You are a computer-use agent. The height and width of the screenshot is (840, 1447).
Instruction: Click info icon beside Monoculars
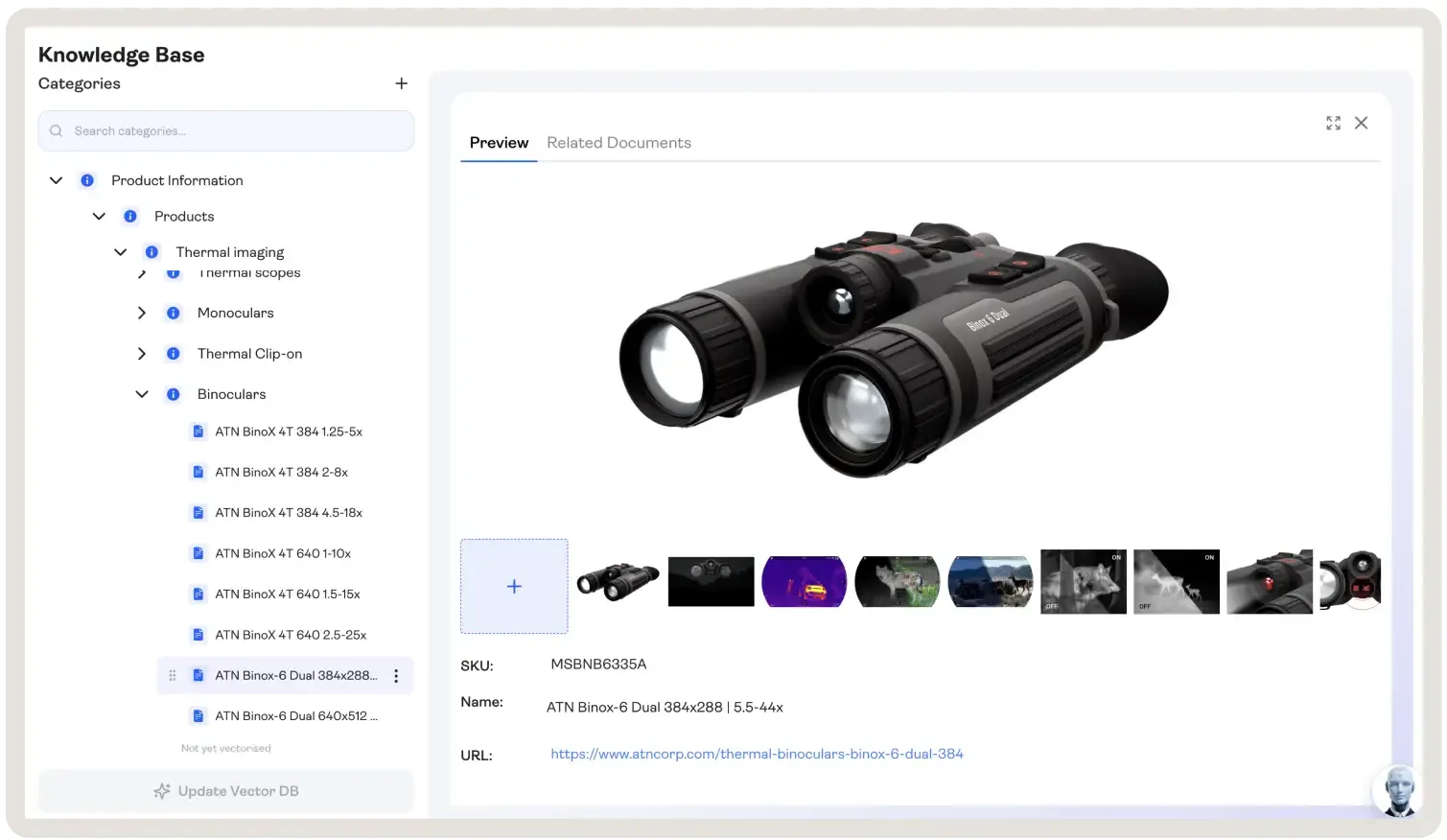(x=174, y=313)
